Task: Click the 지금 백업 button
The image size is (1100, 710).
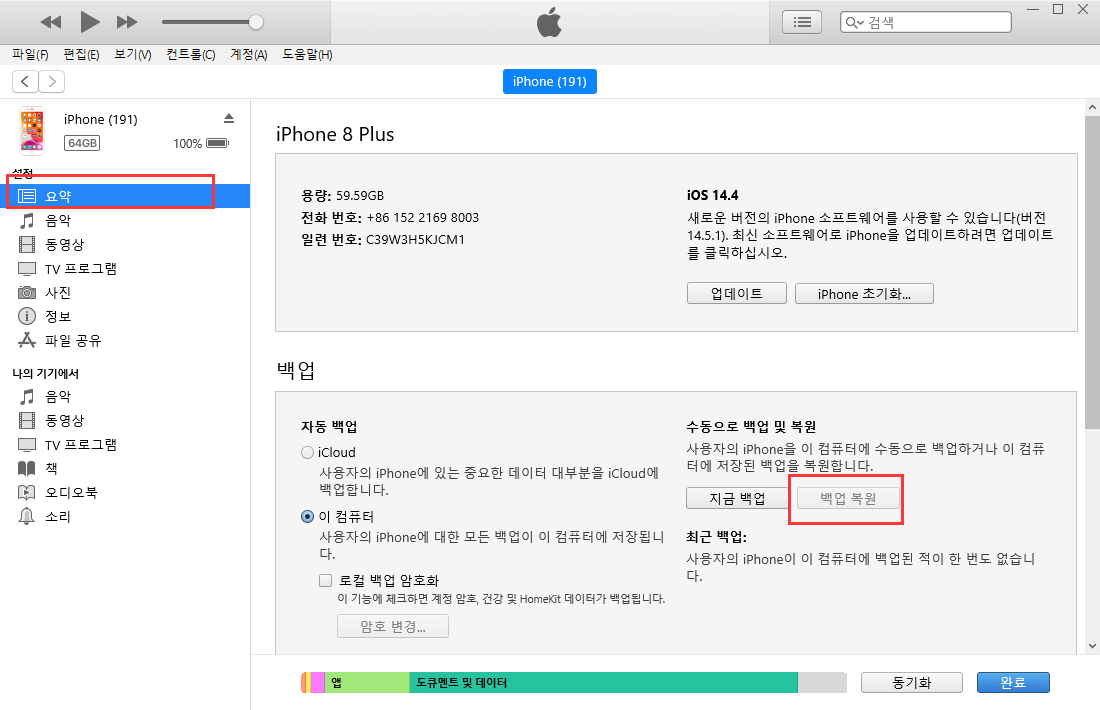Action: click(x=737, y=498)
